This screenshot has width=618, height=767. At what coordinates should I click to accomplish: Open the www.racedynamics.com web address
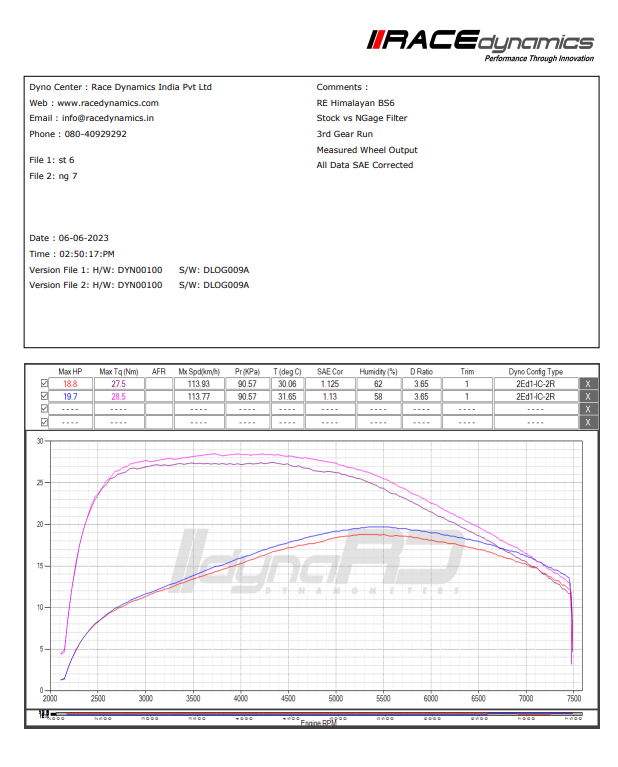[x=107, y=103]
